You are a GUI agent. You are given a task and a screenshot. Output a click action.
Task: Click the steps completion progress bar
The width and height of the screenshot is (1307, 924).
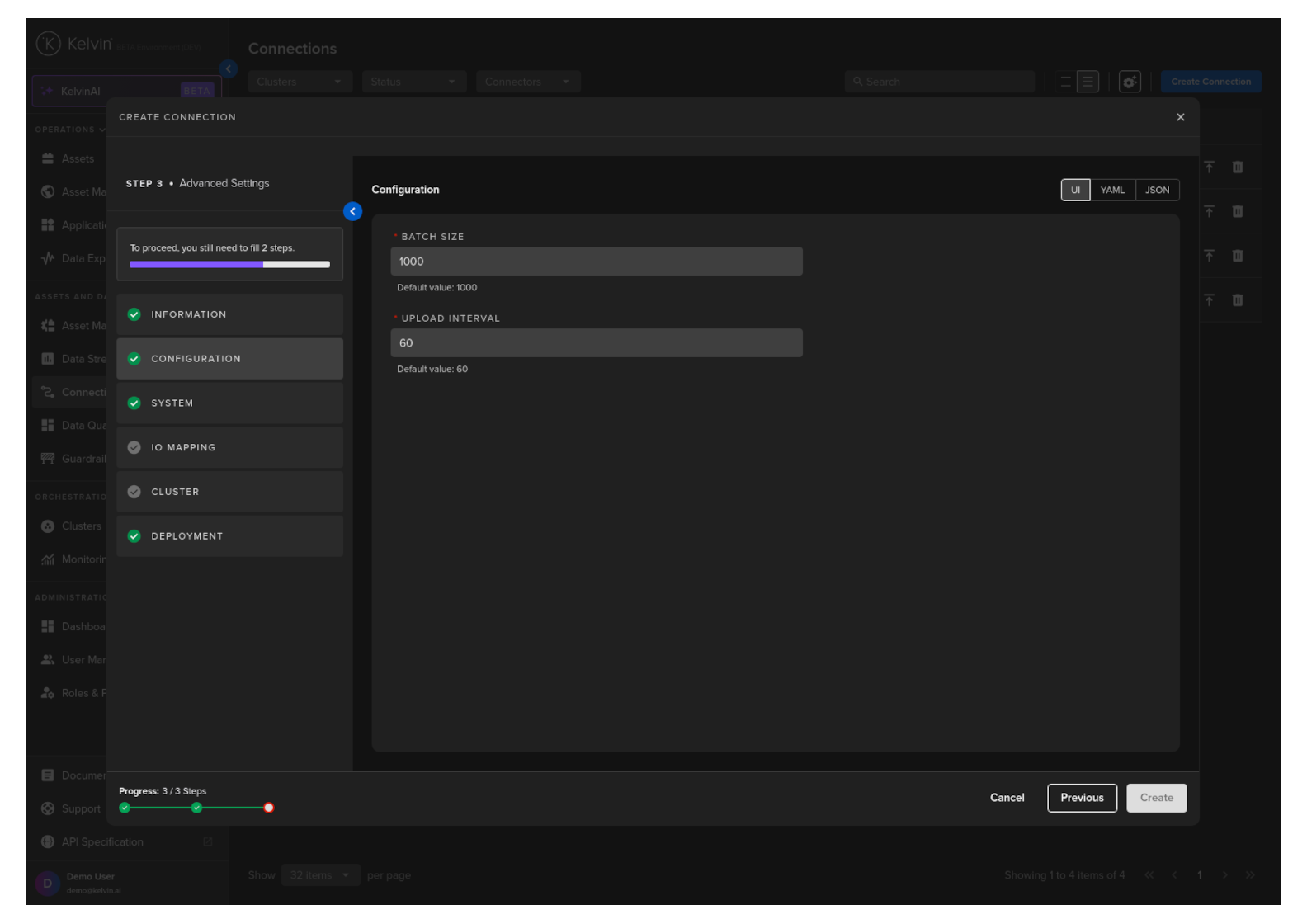click(x=229, y=265)
